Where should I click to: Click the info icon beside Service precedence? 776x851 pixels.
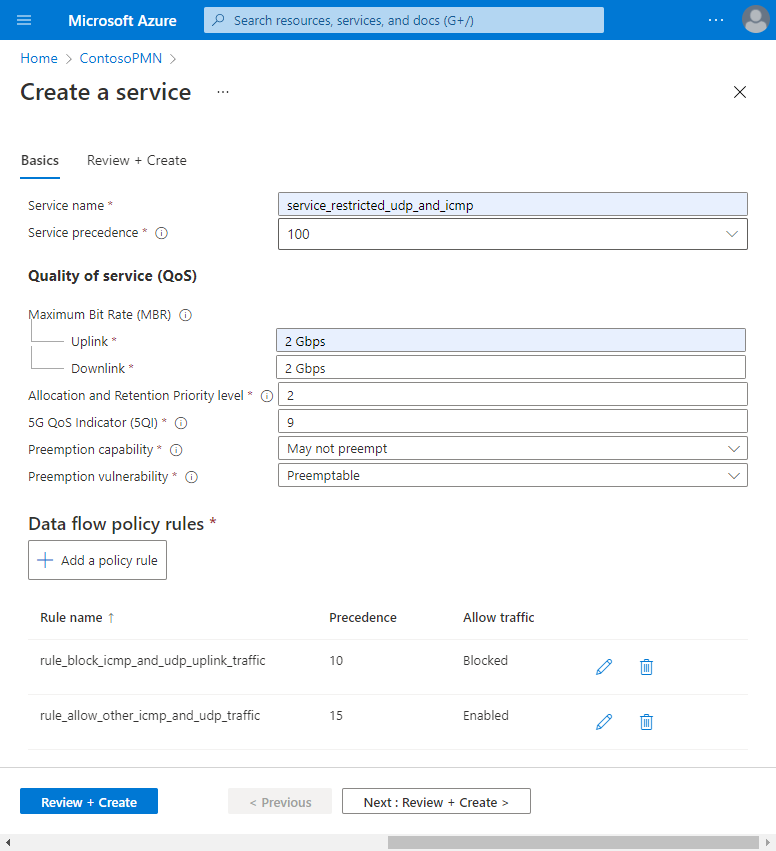pos(161,233)
